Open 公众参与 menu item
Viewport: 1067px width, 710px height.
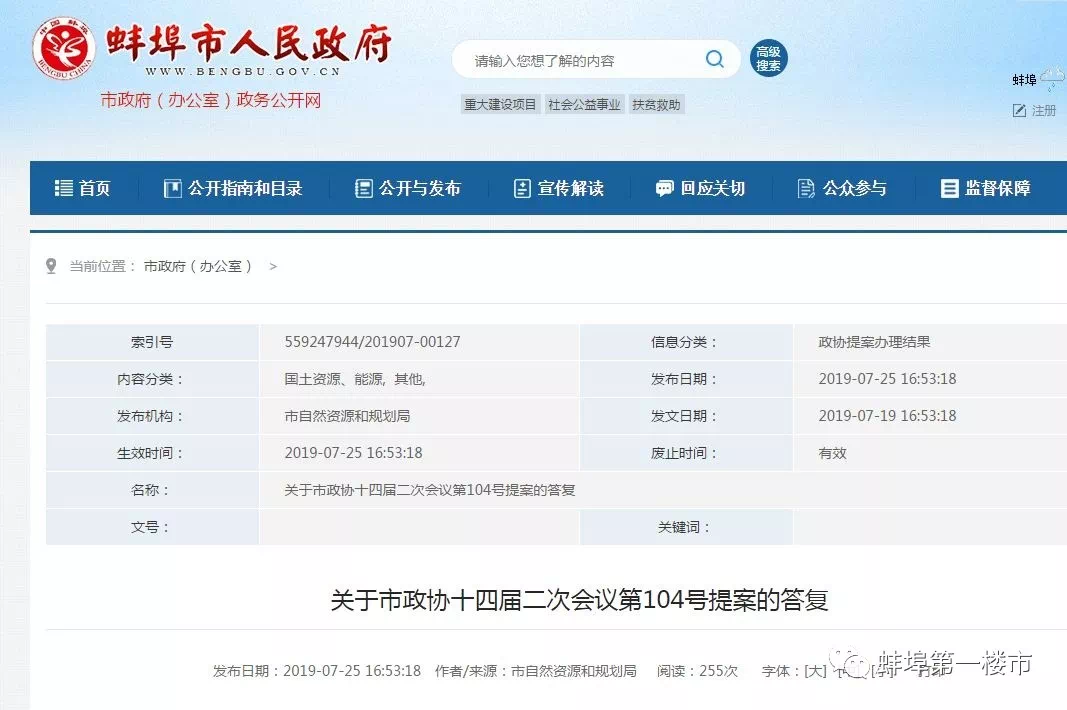pyautogui.click(x=855, y=188)
